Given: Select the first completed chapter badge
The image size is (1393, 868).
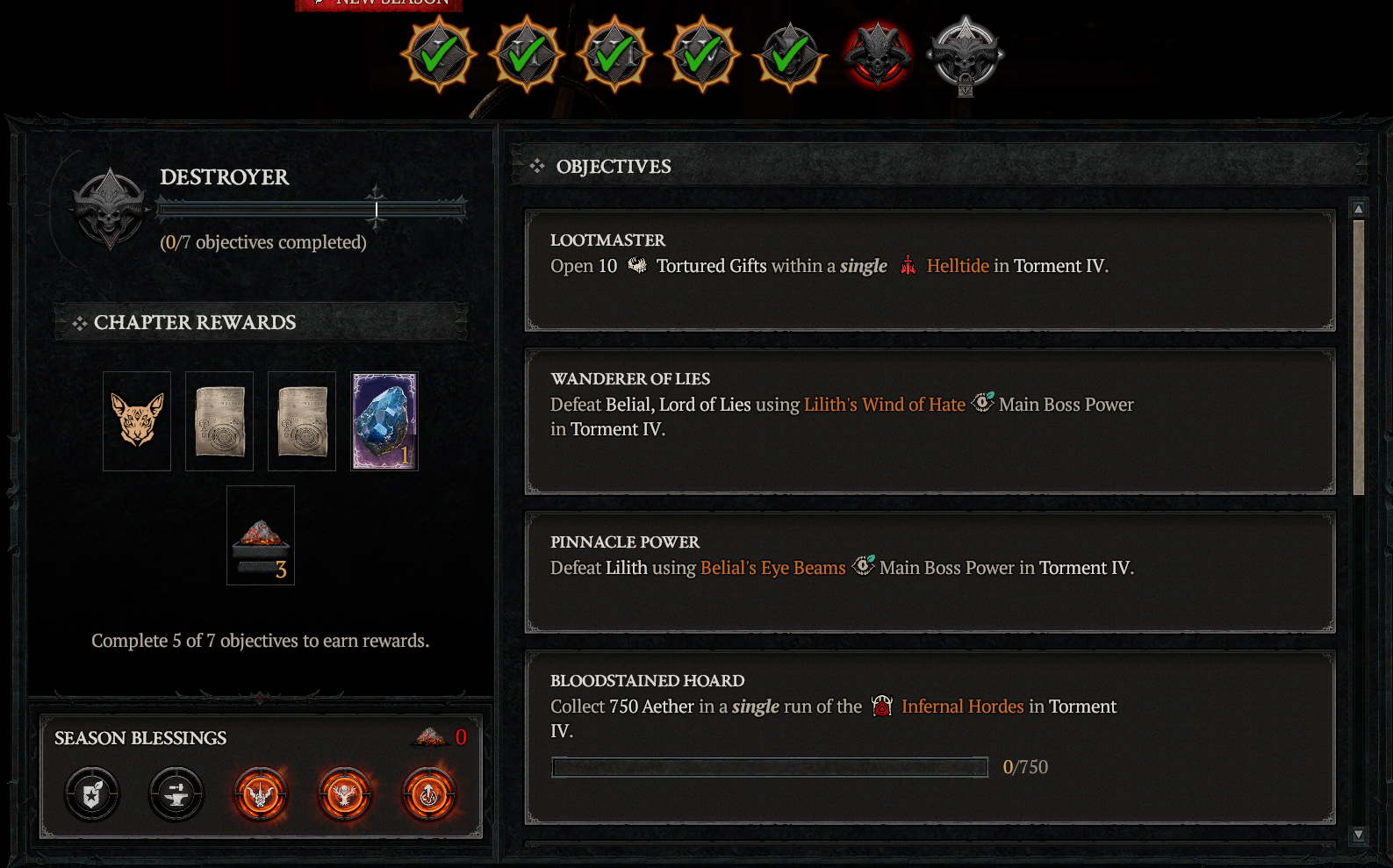Looking at the screenshot, I should (x=439, y=54).
